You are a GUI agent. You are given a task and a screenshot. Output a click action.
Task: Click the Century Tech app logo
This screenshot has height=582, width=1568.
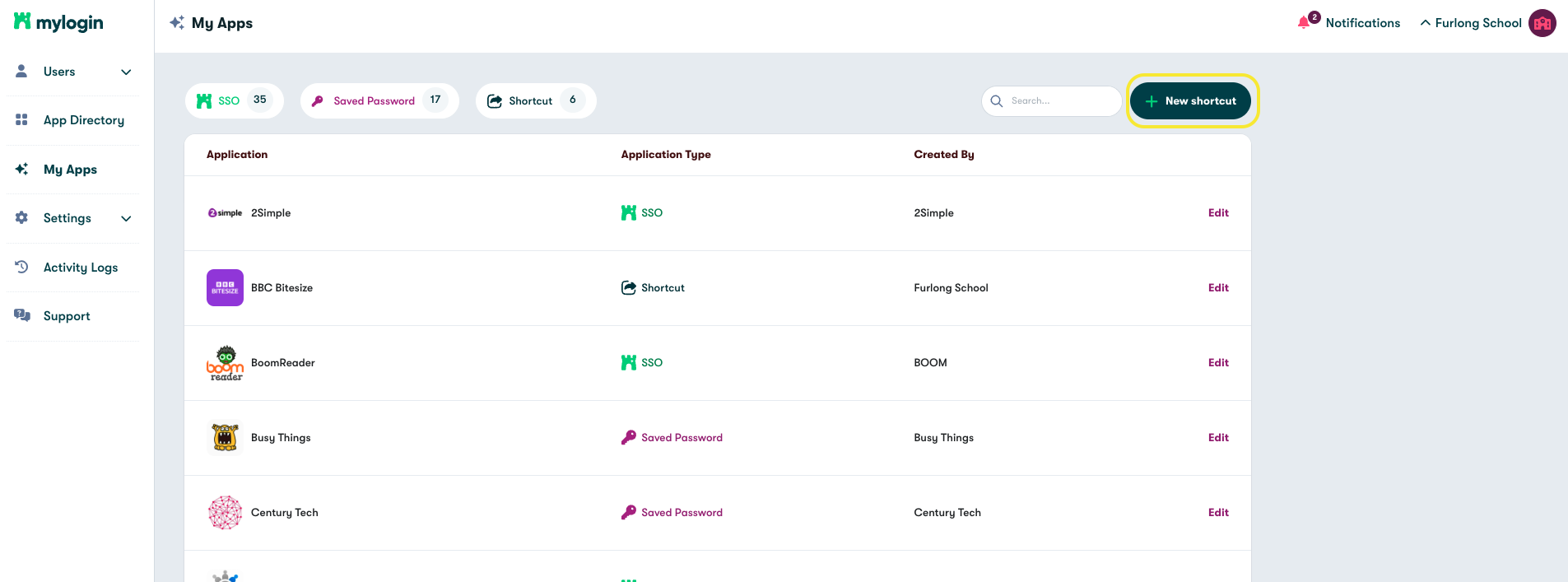[x=225, y=512]
